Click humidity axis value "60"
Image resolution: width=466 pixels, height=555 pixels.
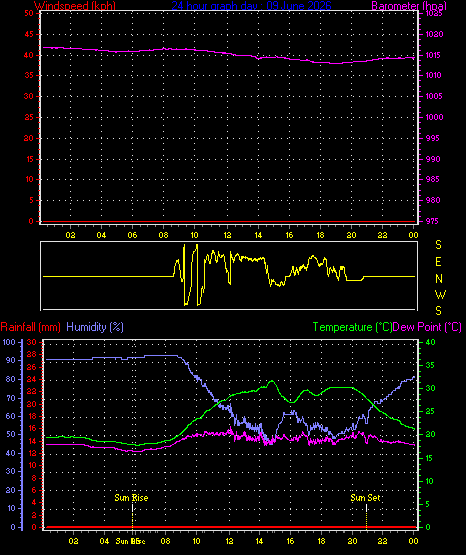coord(11,416)
